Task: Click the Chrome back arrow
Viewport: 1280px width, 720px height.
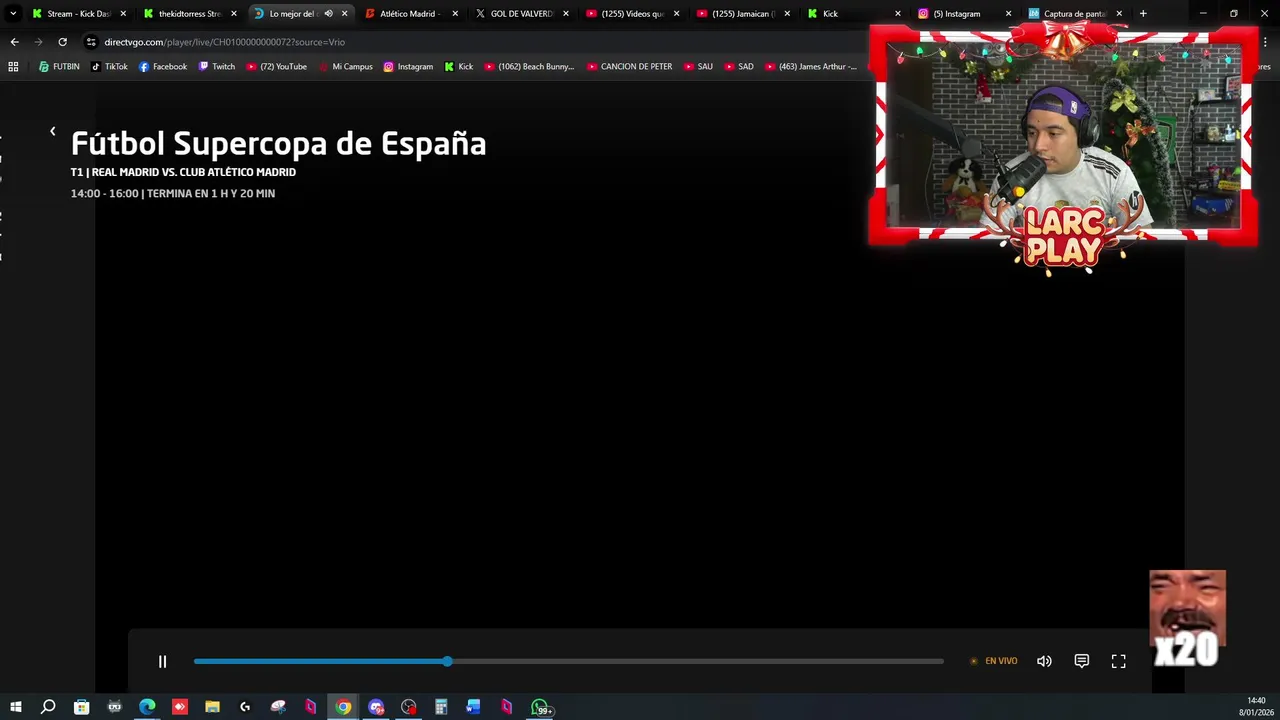Action: 14,42
